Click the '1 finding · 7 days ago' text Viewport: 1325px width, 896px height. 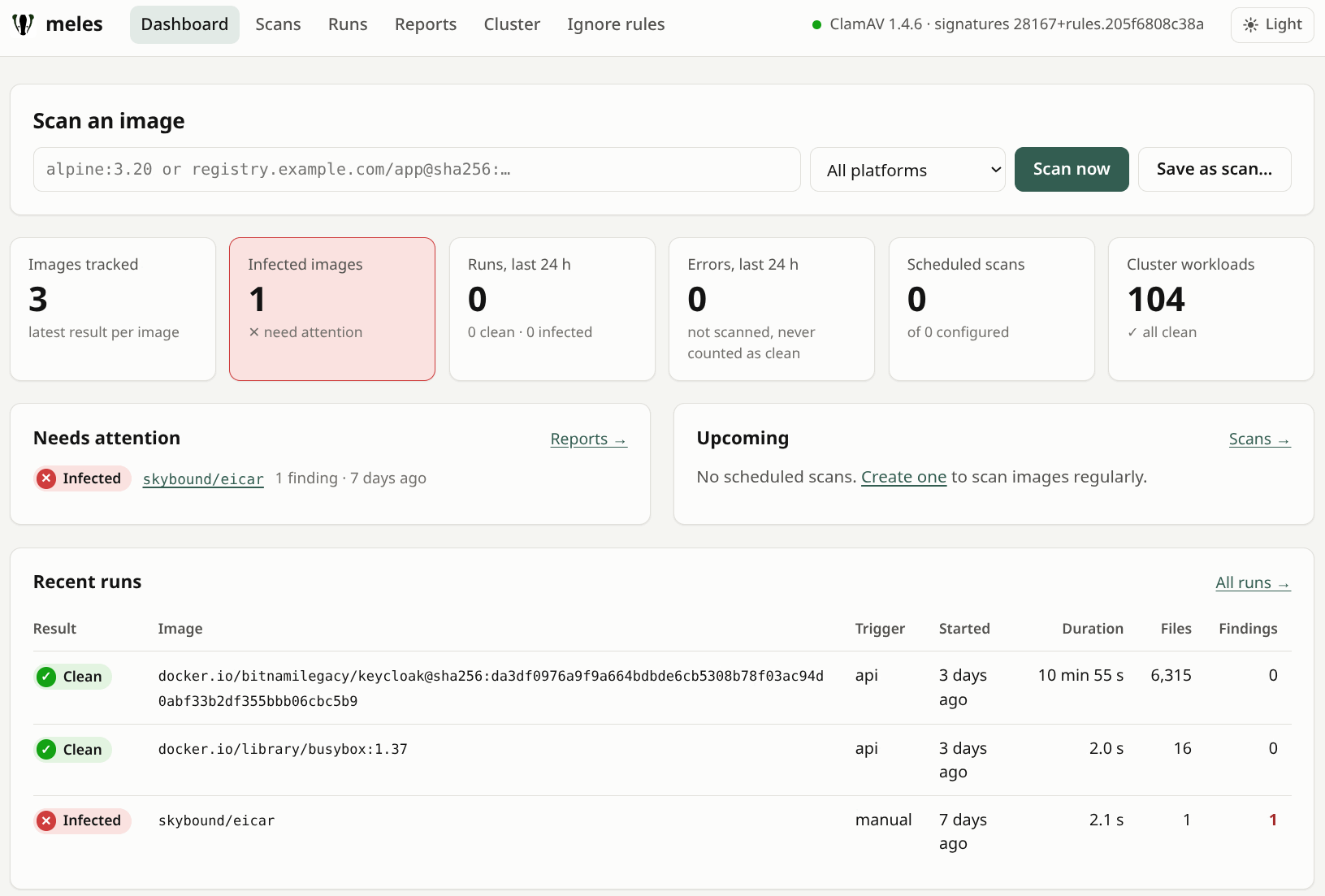[x=350, y=478]
